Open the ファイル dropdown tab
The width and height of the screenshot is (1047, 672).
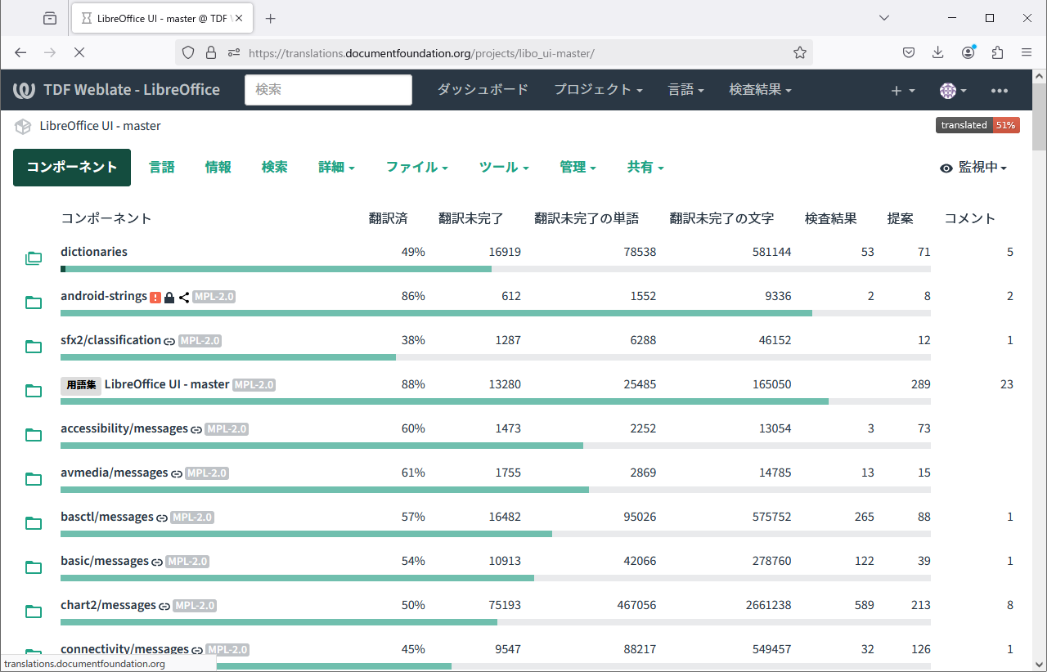click(x=416, y=168)
